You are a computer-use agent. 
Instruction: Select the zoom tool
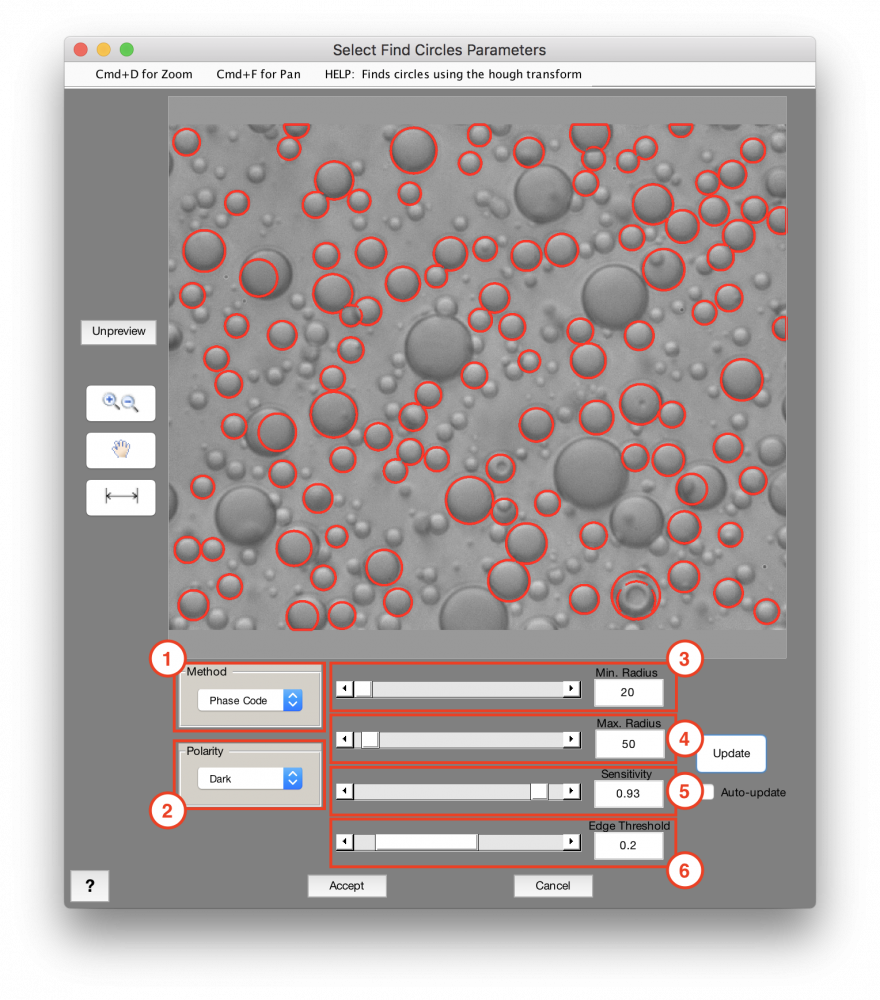(120, 403)
